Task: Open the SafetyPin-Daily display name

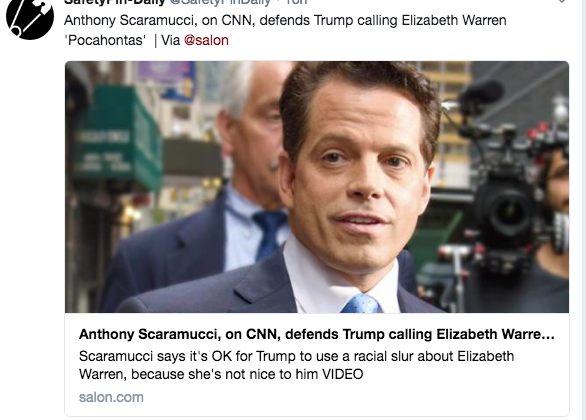Action: 114,2
